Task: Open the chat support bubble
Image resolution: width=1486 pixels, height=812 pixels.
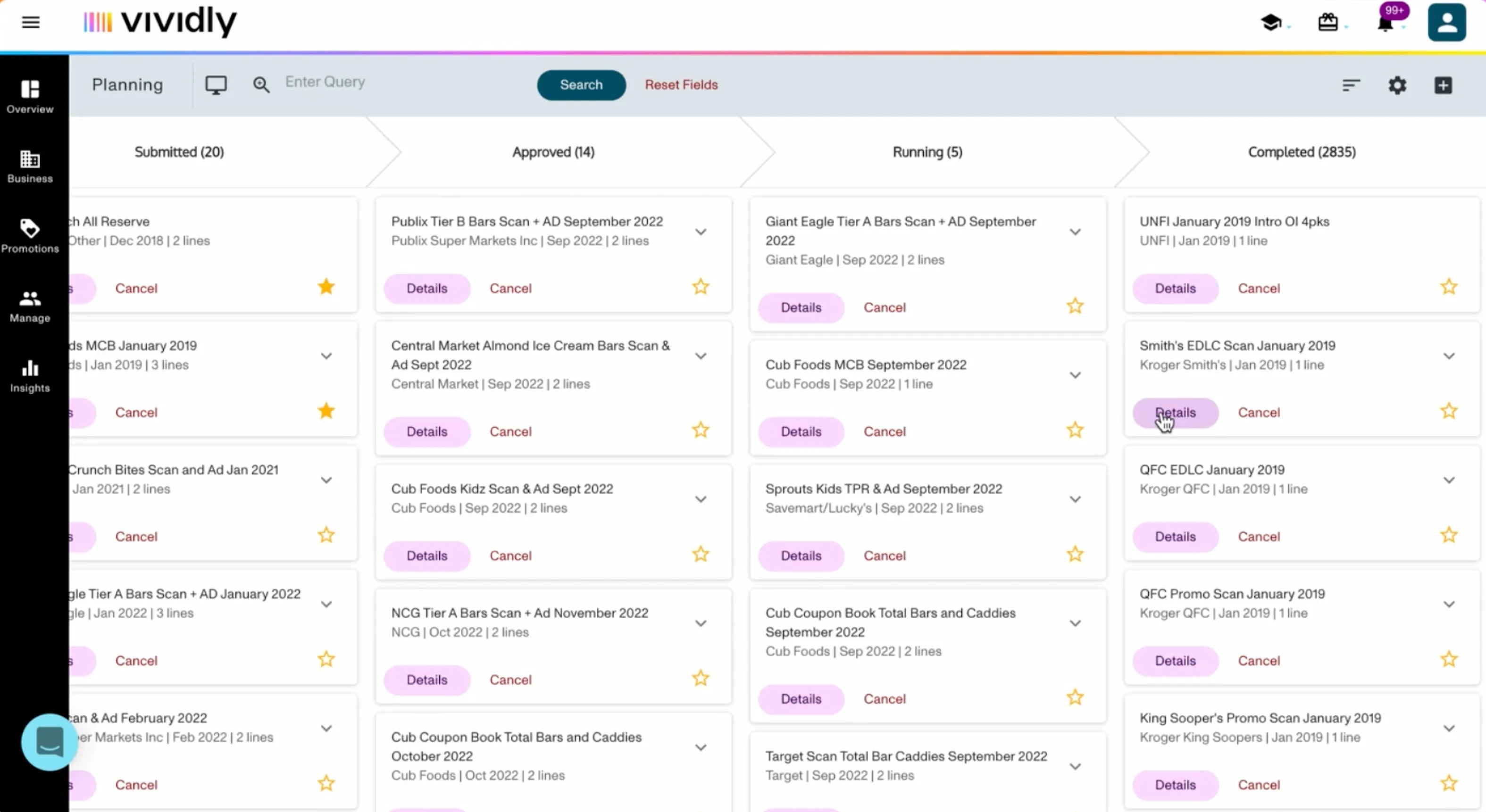Action: click(x=50, y=742)
